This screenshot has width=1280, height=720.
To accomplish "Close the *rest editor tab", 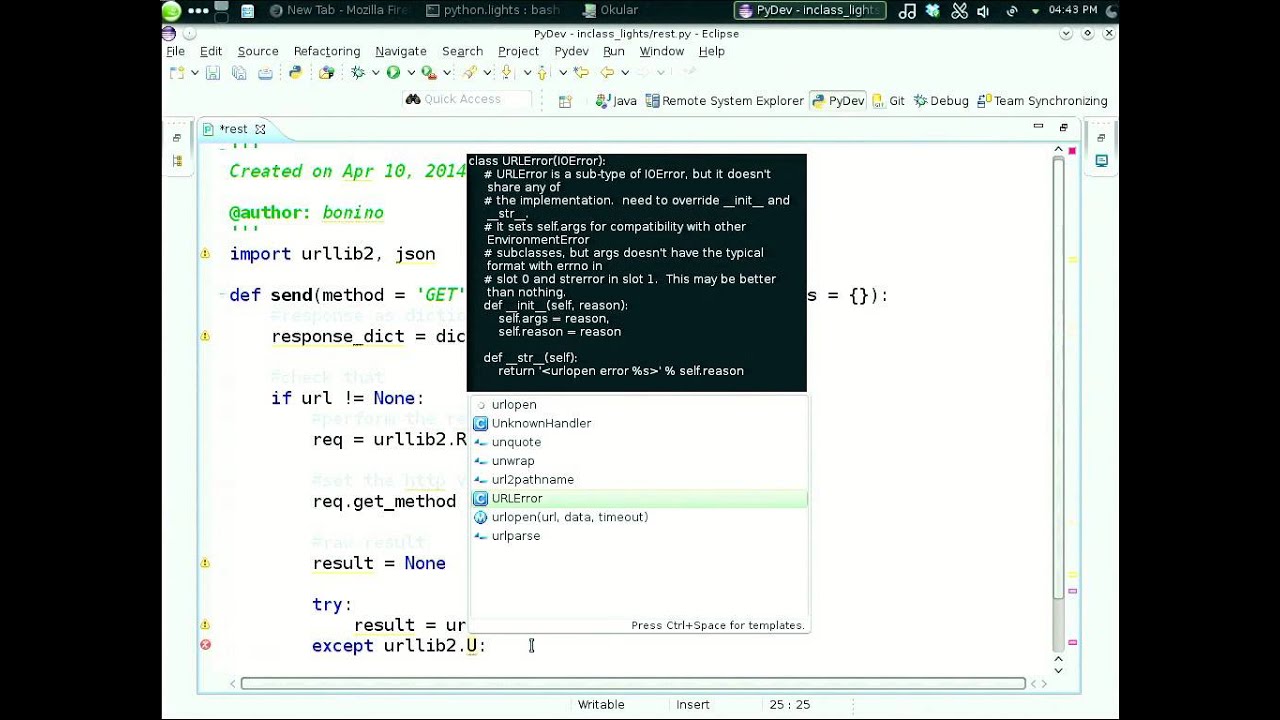I will 260,129.
